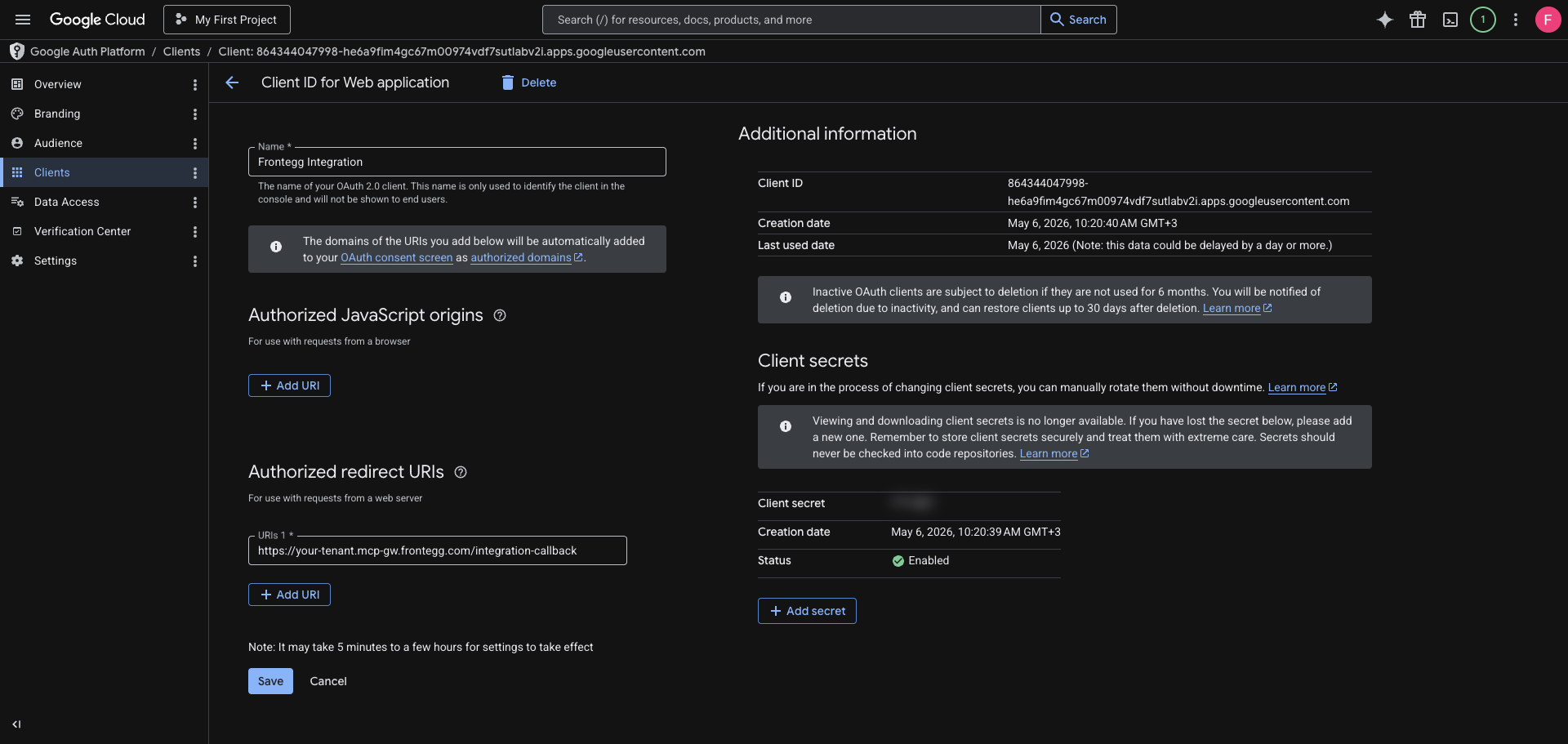
Task: Click the Enabled status text
Action: 929,560
